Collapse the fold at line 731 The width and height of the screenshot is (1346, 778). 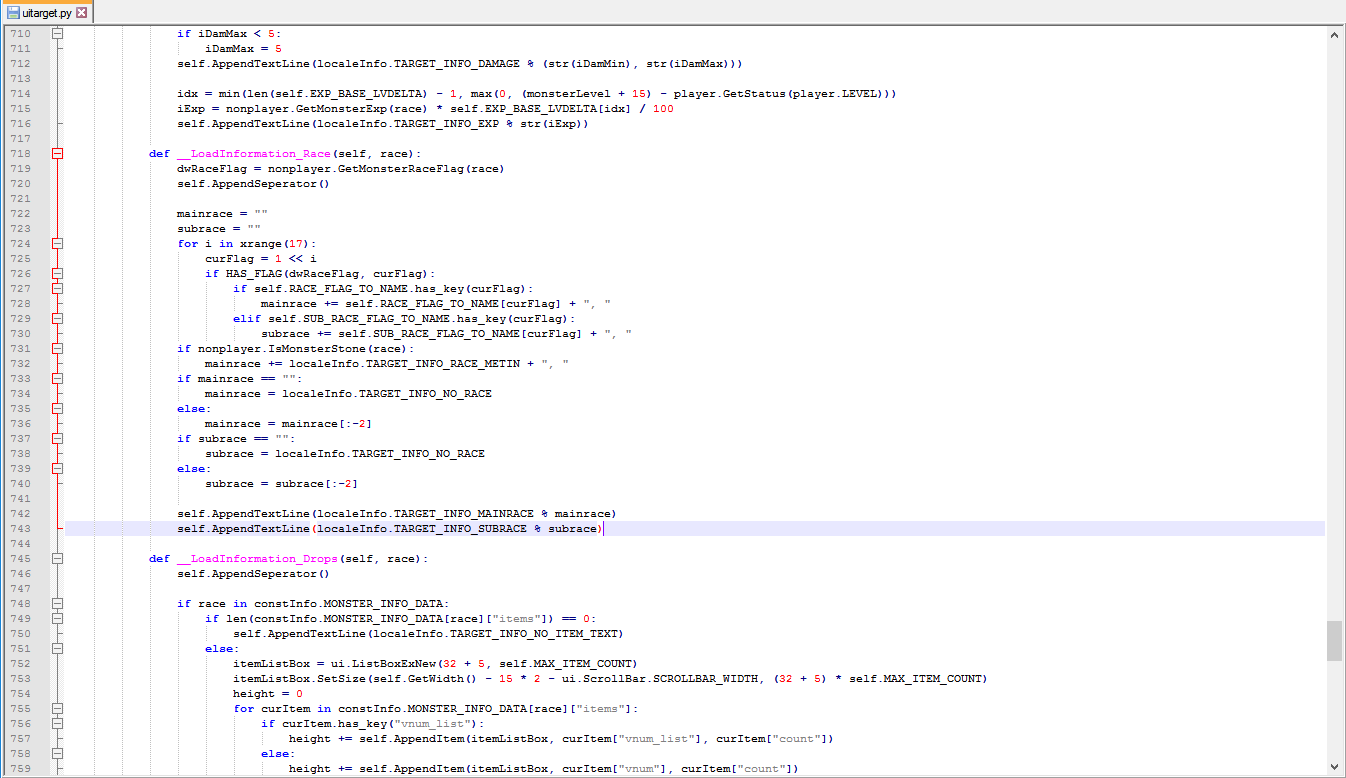point(57,349)
